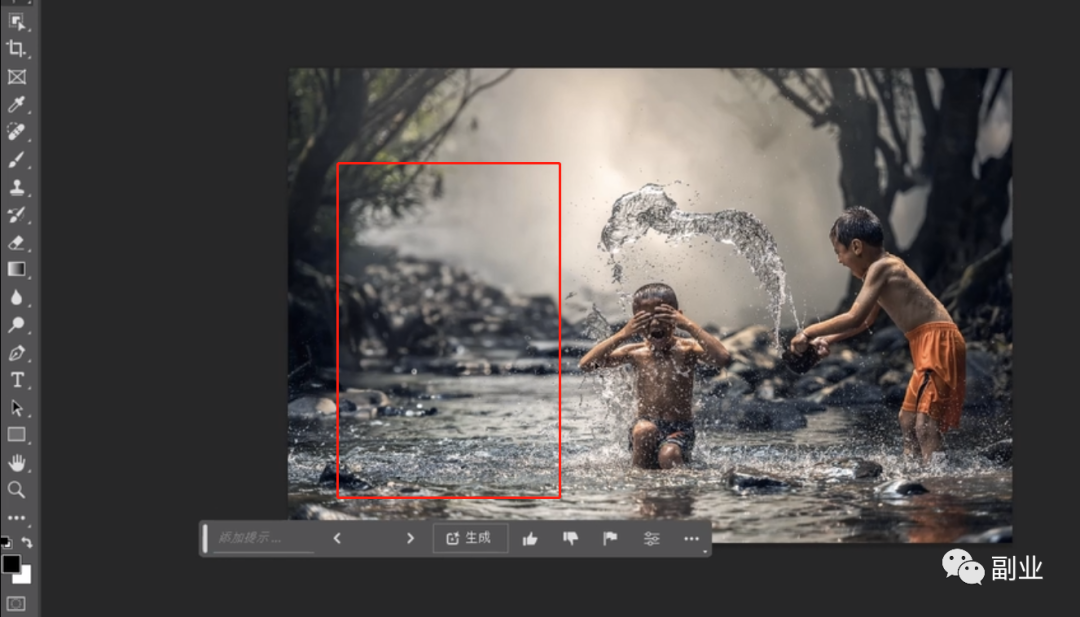The image size is (1080, 617).
Task: Select the Eraser tool
Action: [x=16, y=242]
